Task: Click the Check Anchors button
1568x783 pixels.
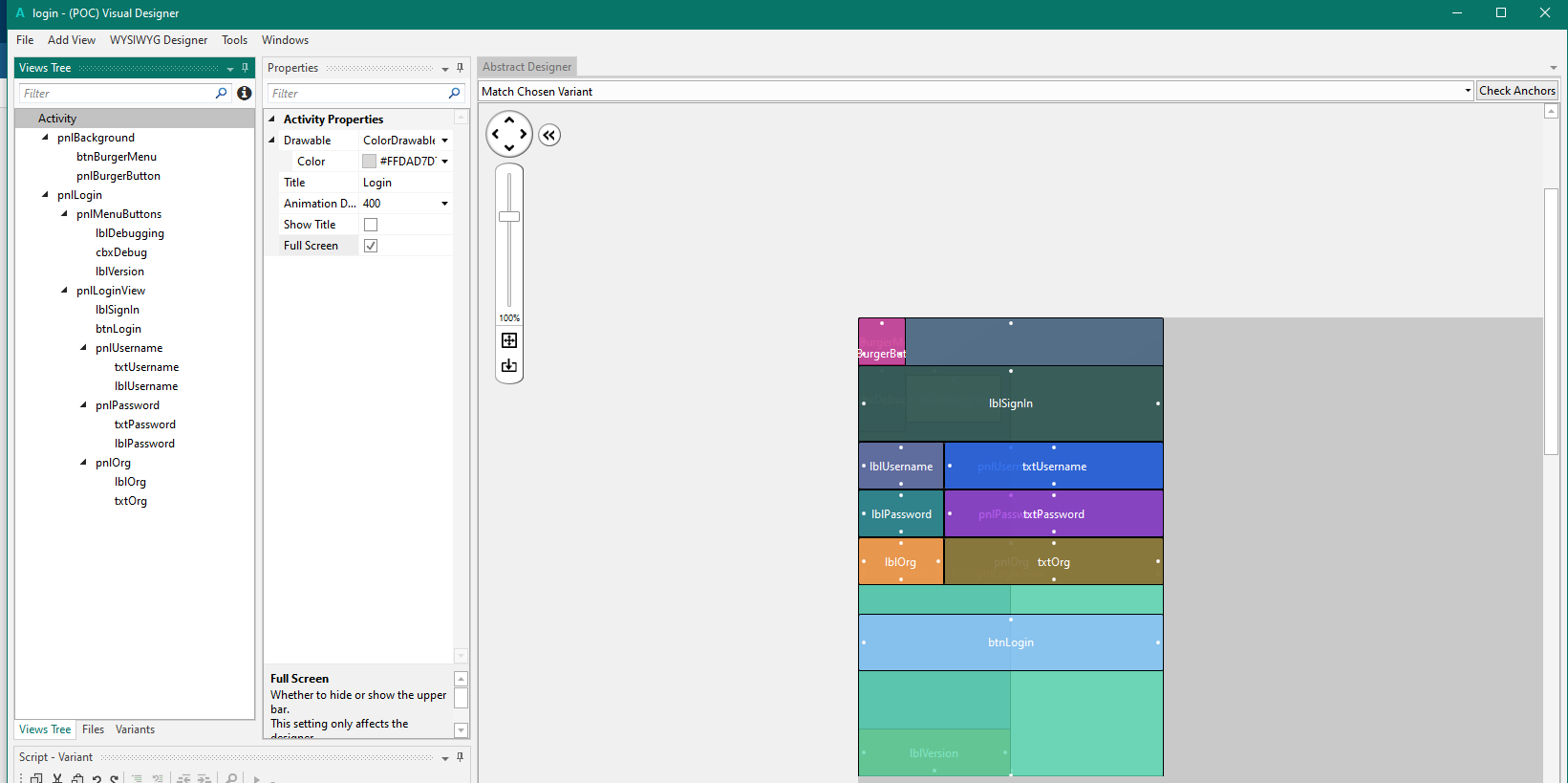Action: click(1517, 91)
